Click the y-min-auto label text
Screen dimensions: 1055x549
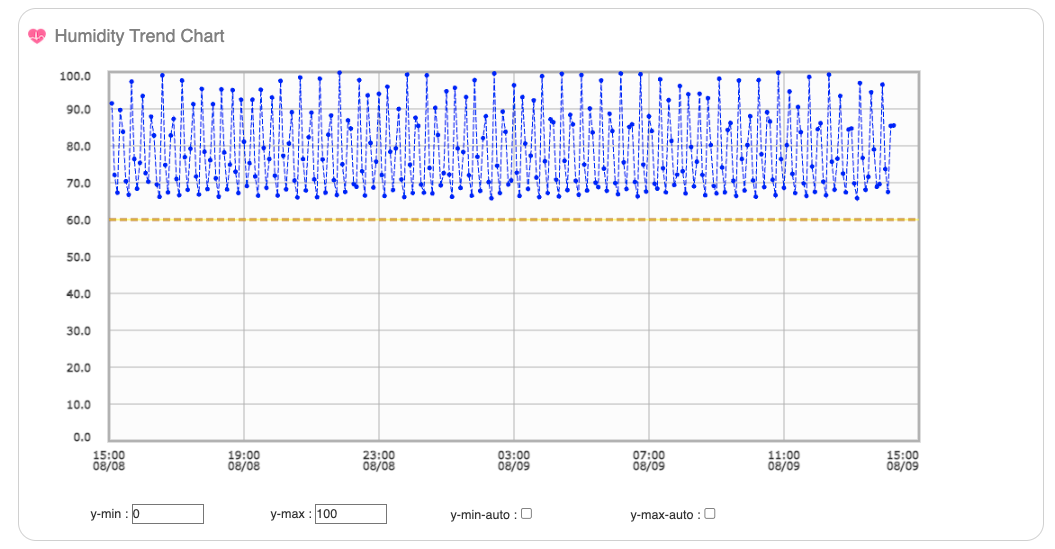tap(484, 515)
